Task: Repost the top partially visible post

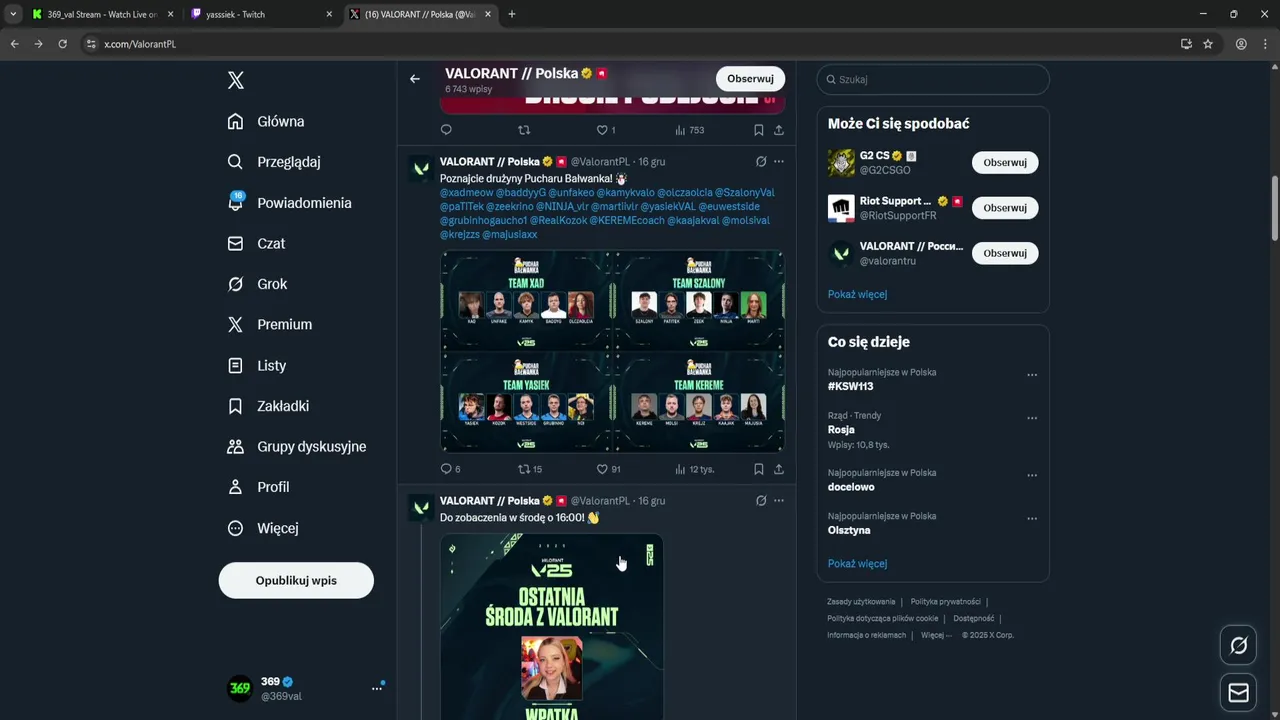Action: point(523,130)
